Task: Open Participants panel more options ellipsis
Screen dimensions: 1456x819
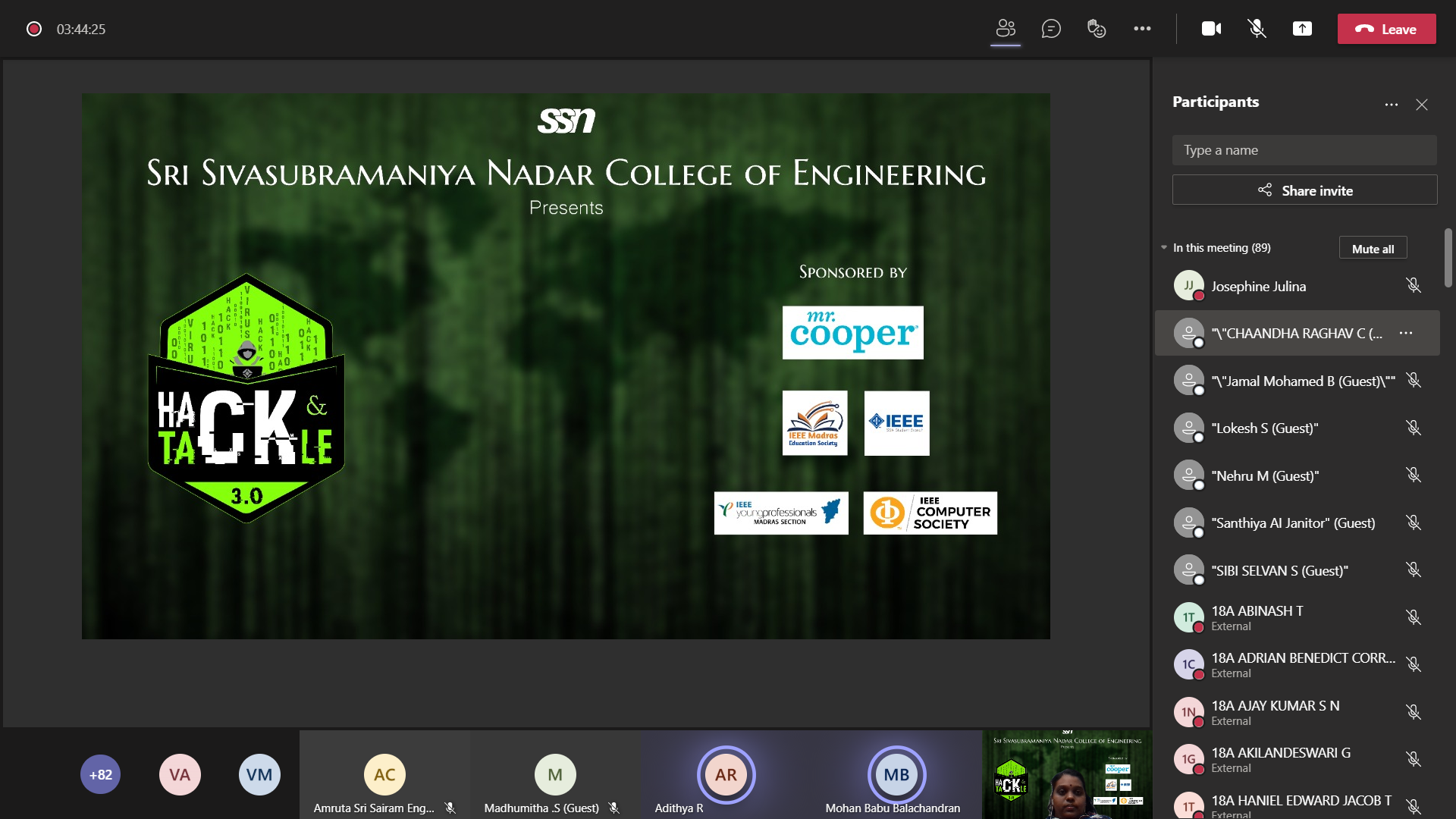Action: point(1391,105)
